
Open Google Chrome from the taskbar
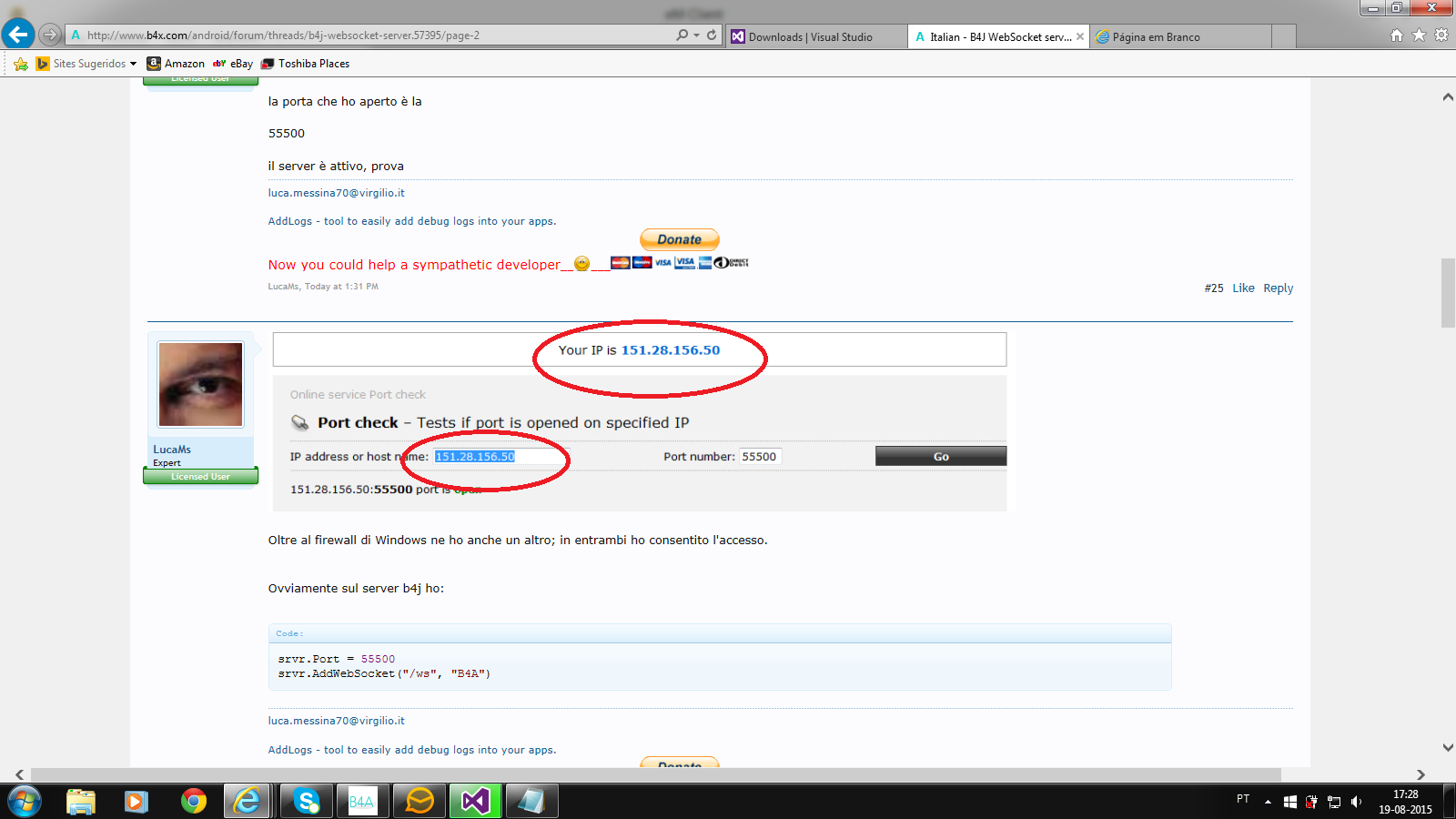[193, 802]
